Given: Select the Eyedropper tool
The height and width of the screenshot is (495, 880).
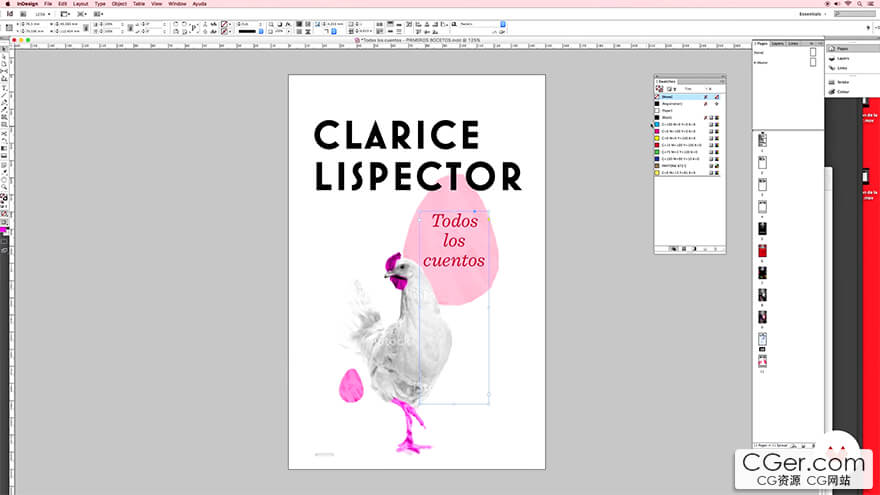Looking at the screenshot, I should coord(4,171).
